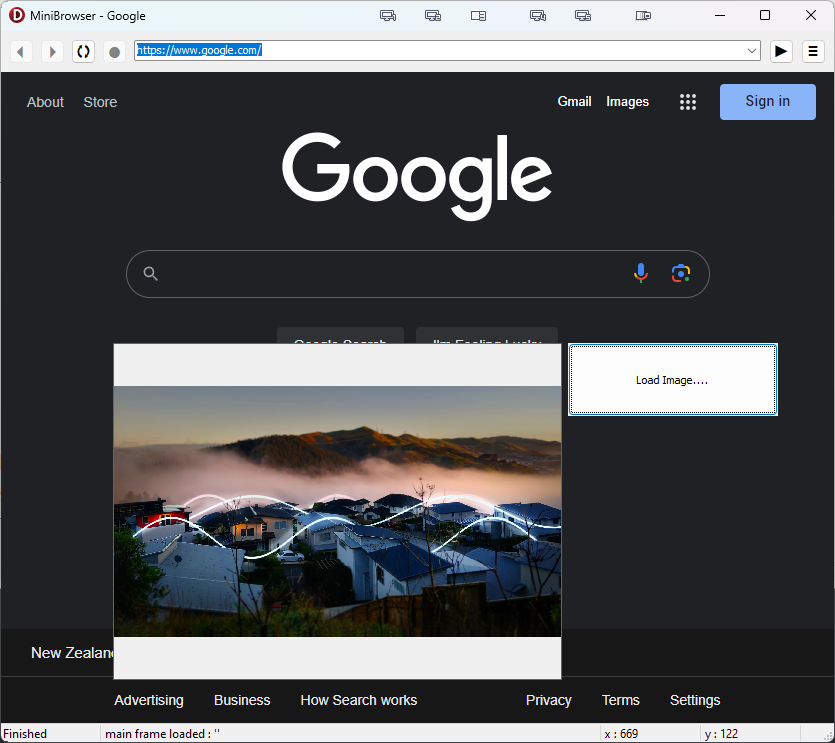Screen dimensions: 835x743
Task: Go forward with the right arrow button
Action: click(x=52, y=52)
